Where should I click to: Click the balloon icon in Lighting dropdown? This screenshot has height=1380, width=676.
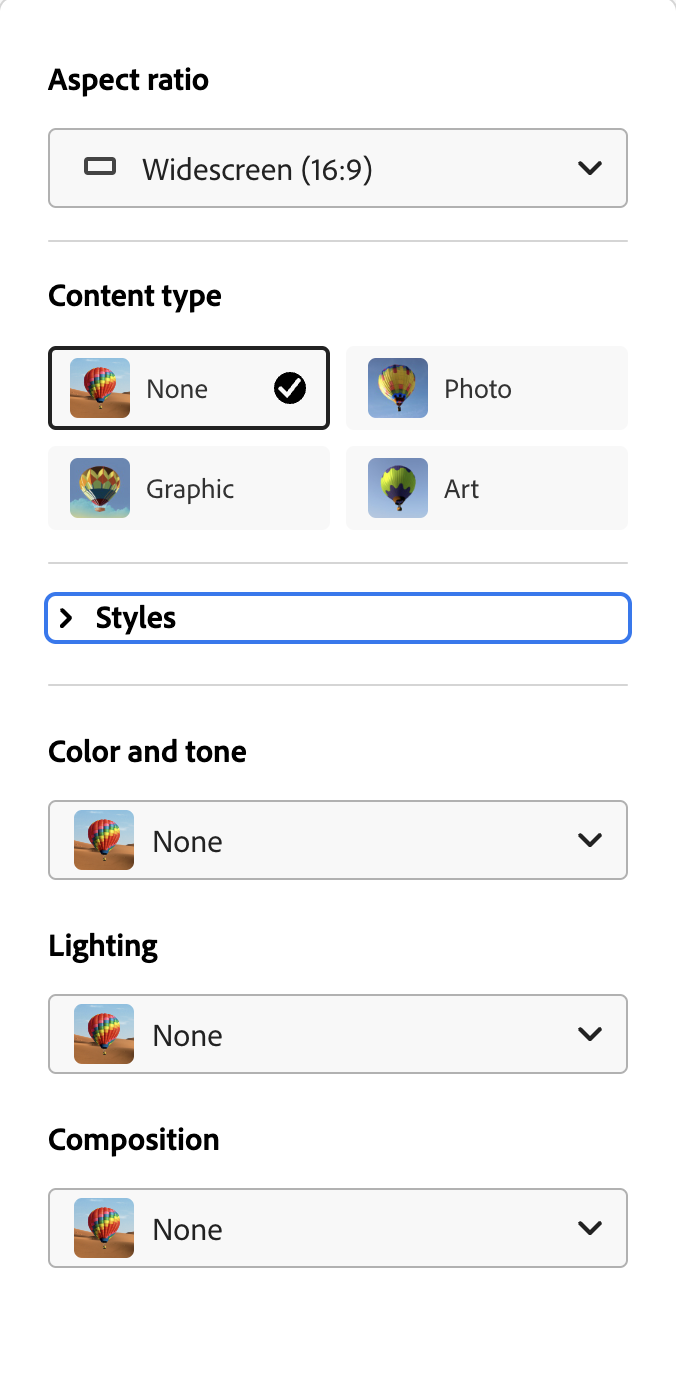pyautogui.click(x=104, y=1034)
